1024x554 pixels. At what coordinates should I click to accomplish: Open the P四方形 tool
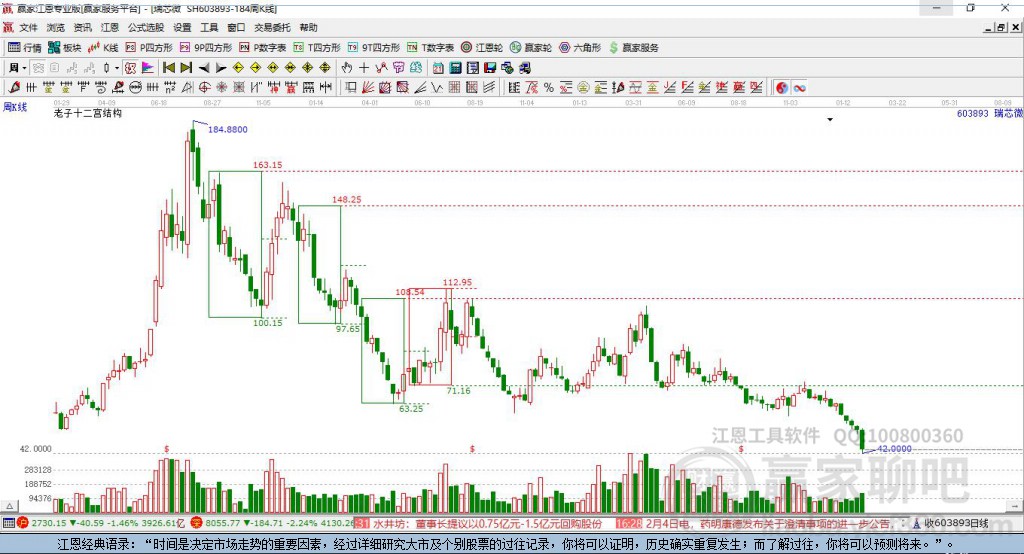click(x=149, y=47)
